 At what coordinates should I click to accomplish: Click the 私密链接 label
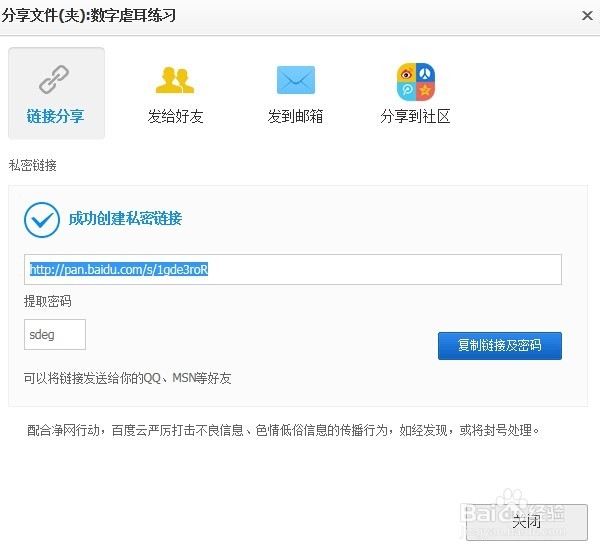(33, 165)
